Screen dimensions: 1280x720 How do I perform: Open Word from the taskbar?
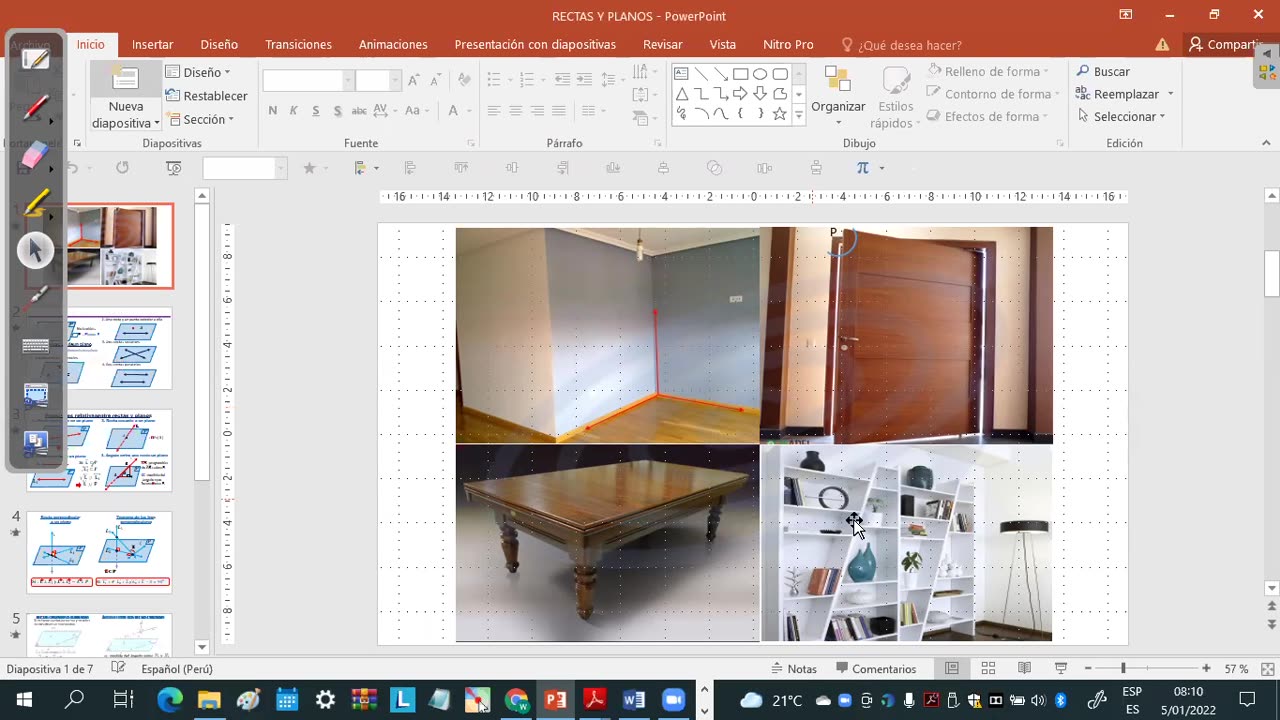(634, 700)
